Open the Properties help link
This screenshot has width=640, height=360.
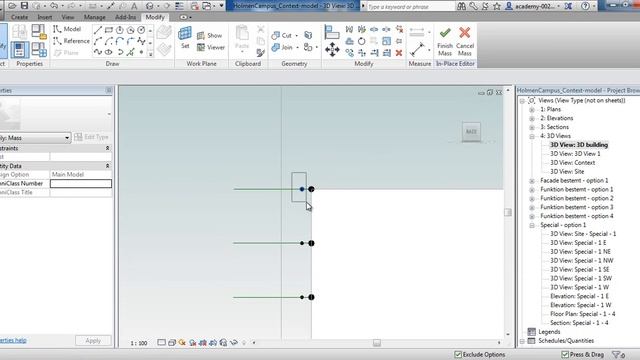point(13,340)
